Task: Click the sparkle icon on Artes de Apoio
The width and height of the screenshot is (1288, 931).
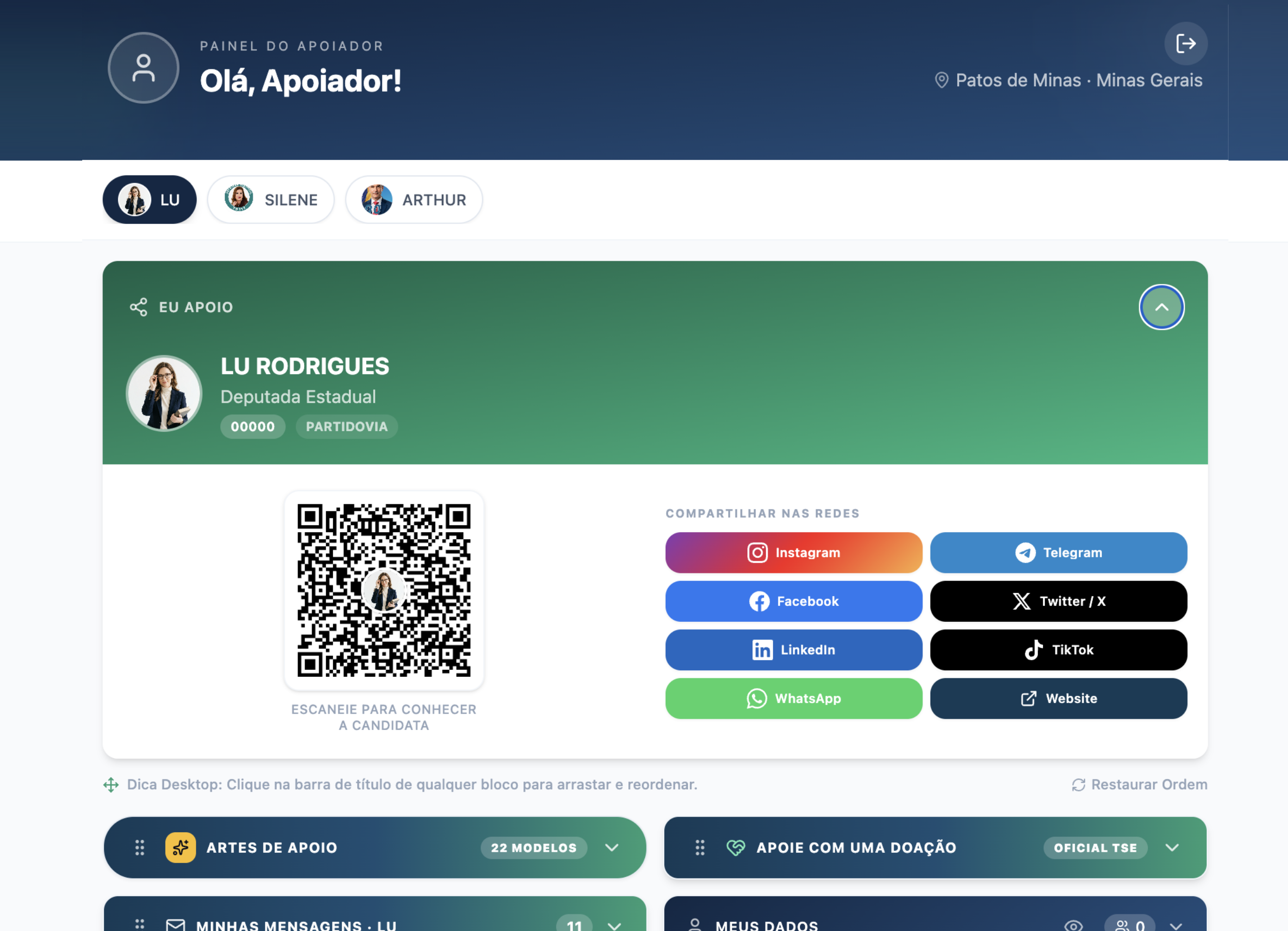Action: coord(181,847)
